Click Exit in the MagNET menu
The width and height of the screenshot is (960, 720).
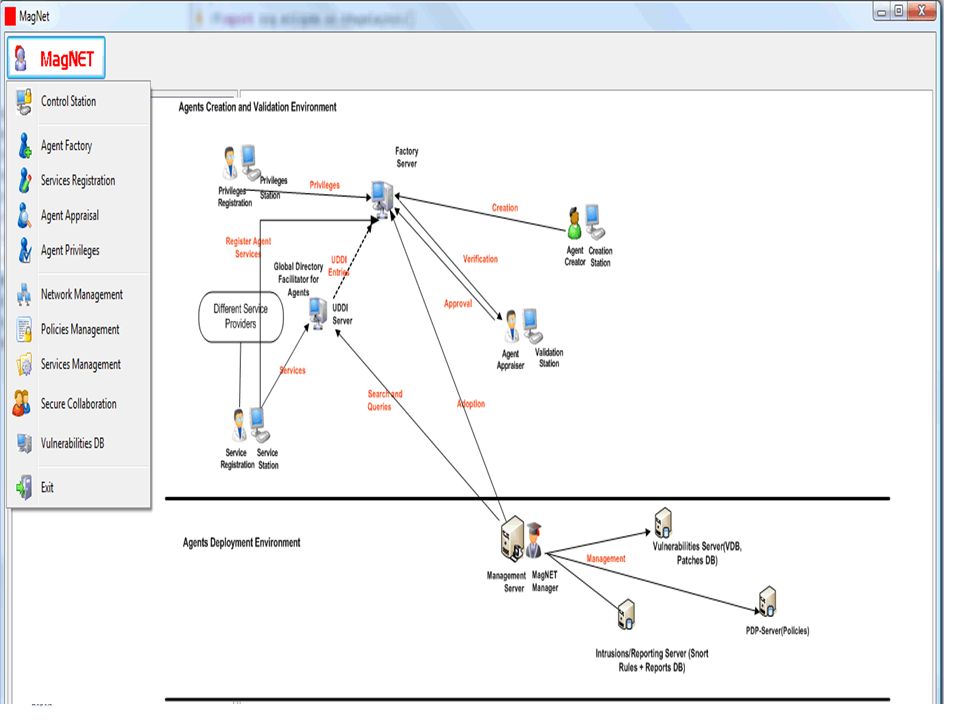(x=79, y=487)
